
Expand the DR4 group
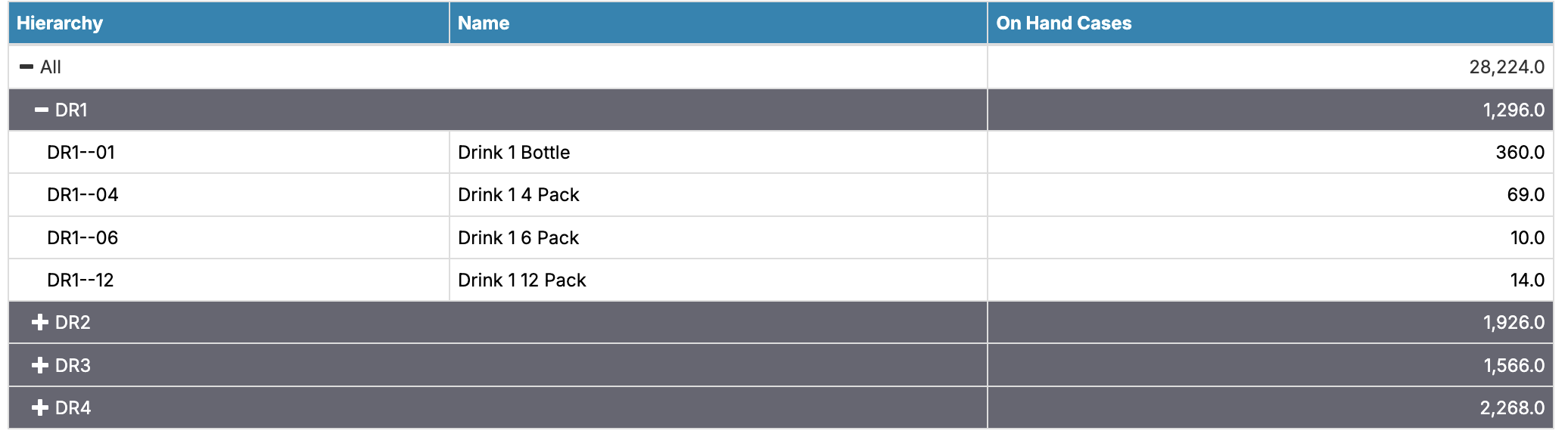pos(40,408)
